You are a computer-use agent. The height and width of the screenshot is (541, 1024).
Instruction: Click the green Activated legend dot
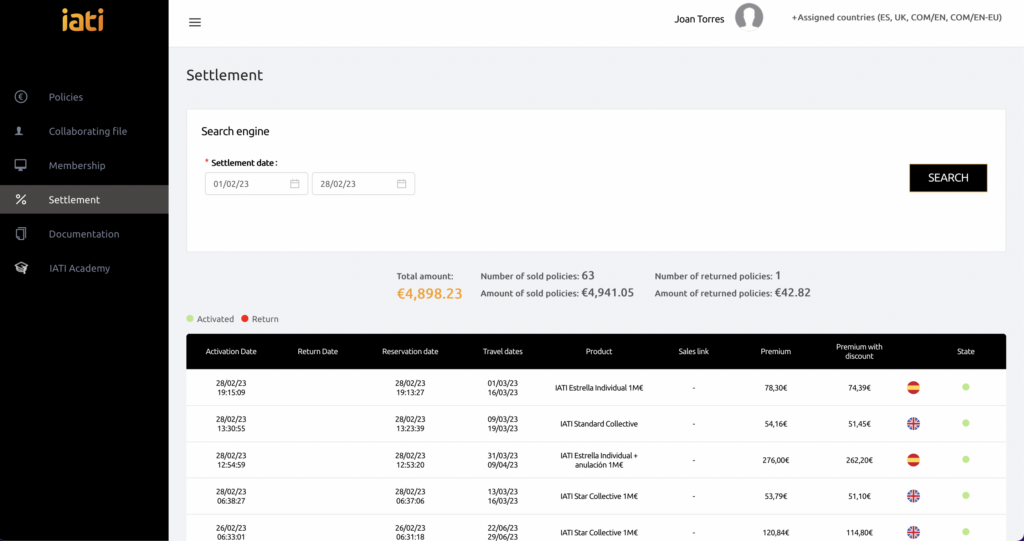pyautogui.click(x=190, y=319)
